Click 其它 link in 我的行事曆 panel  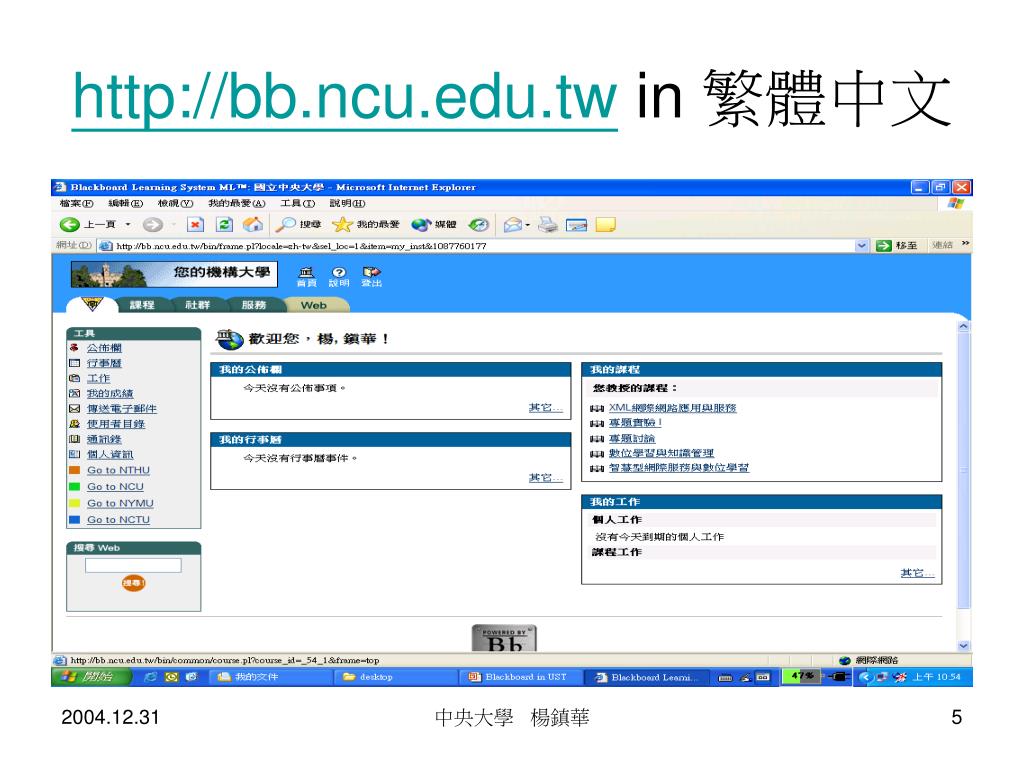click(545, 478)
